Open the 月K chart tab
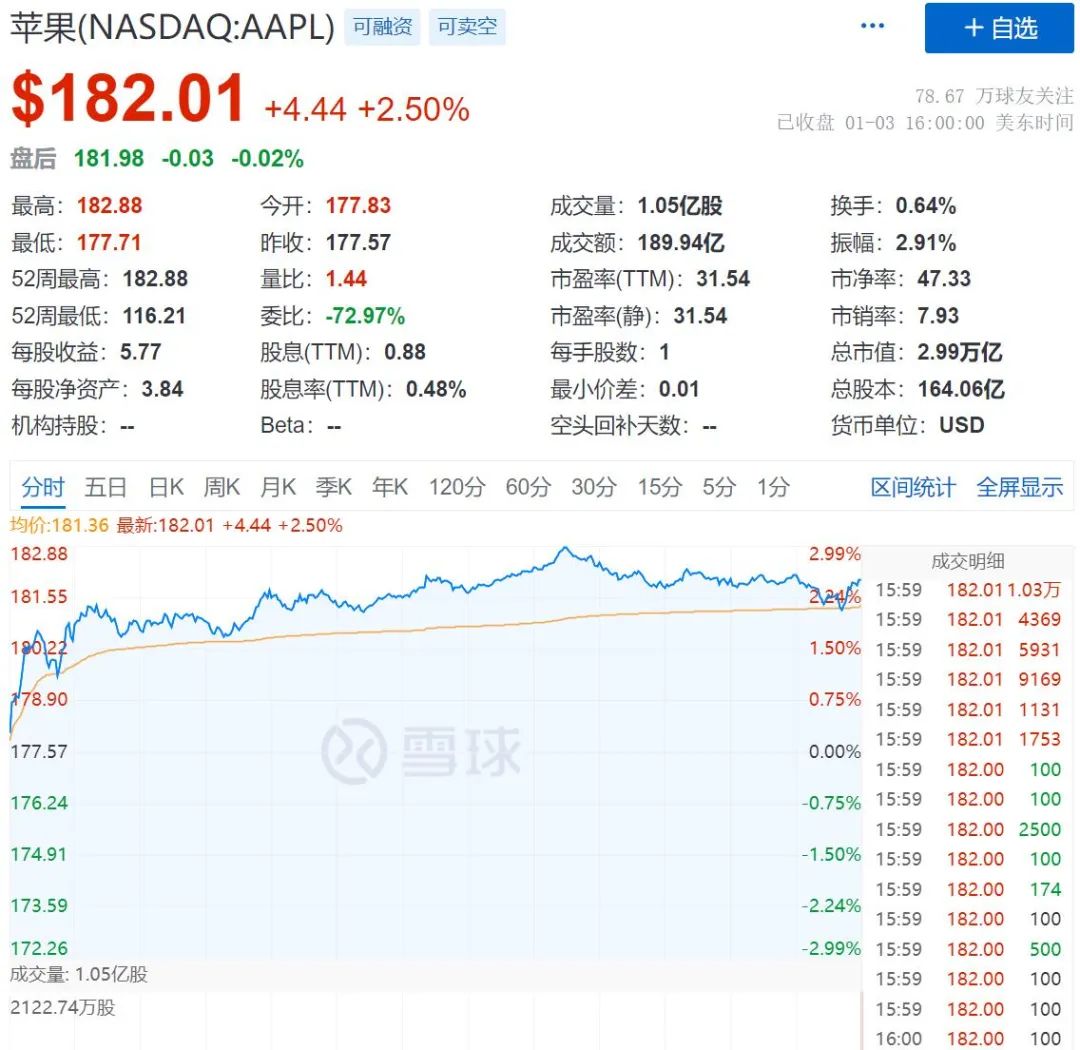1080x1050 pixels. coord(278,487)
